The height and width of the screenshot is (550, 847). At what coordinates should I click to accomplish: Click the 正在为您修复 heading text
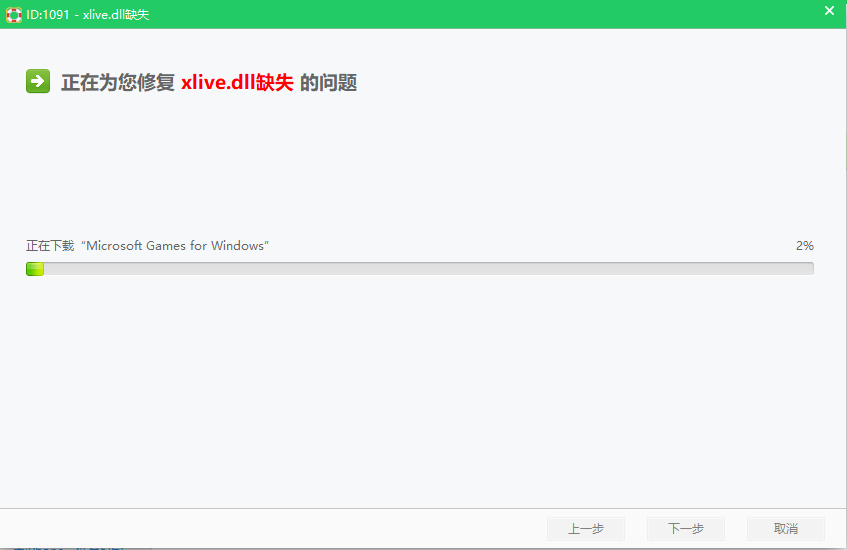[x=118, y=83]
